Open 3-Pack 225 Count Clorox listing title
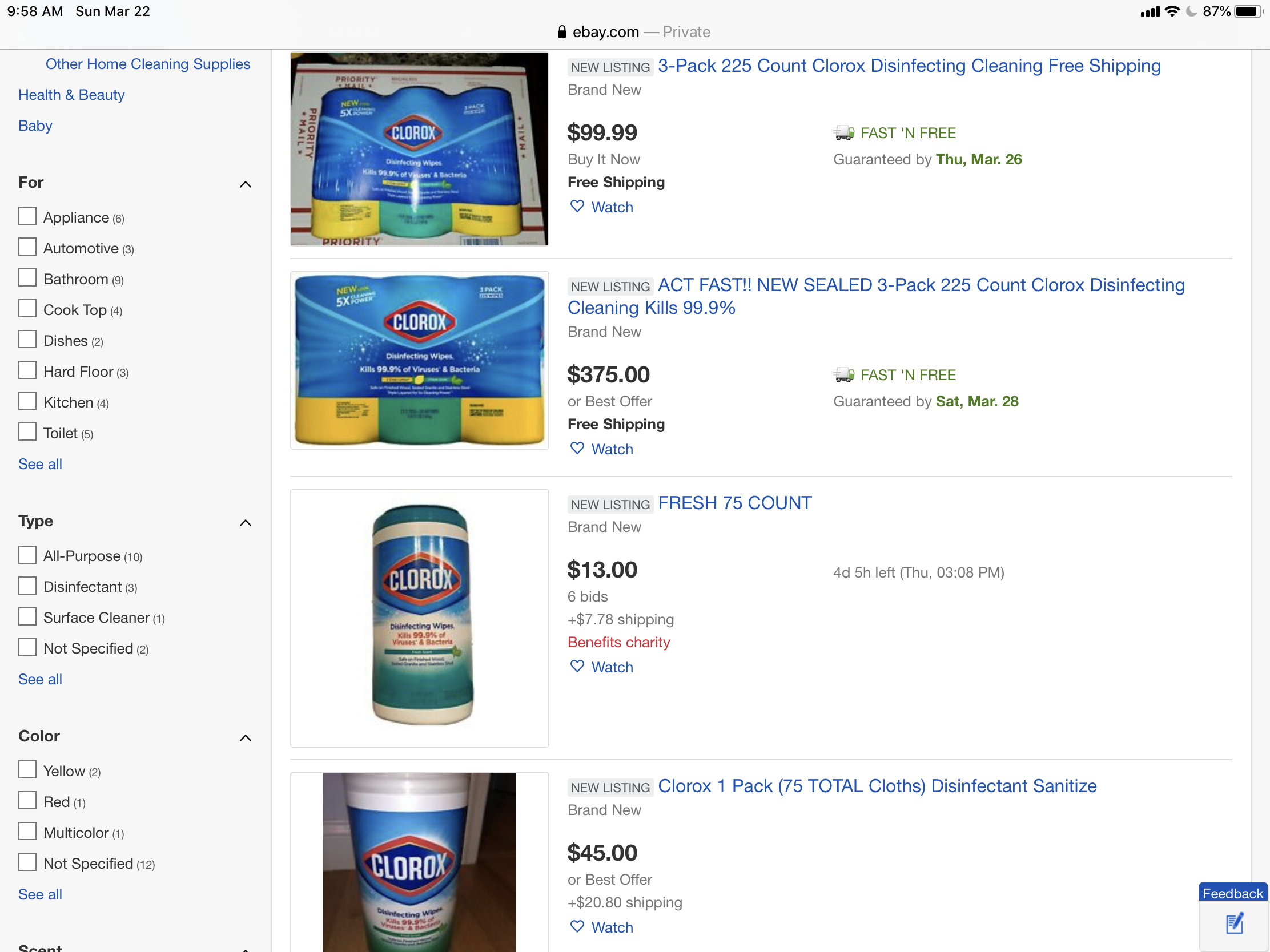This screenshot has width=1270, height=952. [909, 66]
